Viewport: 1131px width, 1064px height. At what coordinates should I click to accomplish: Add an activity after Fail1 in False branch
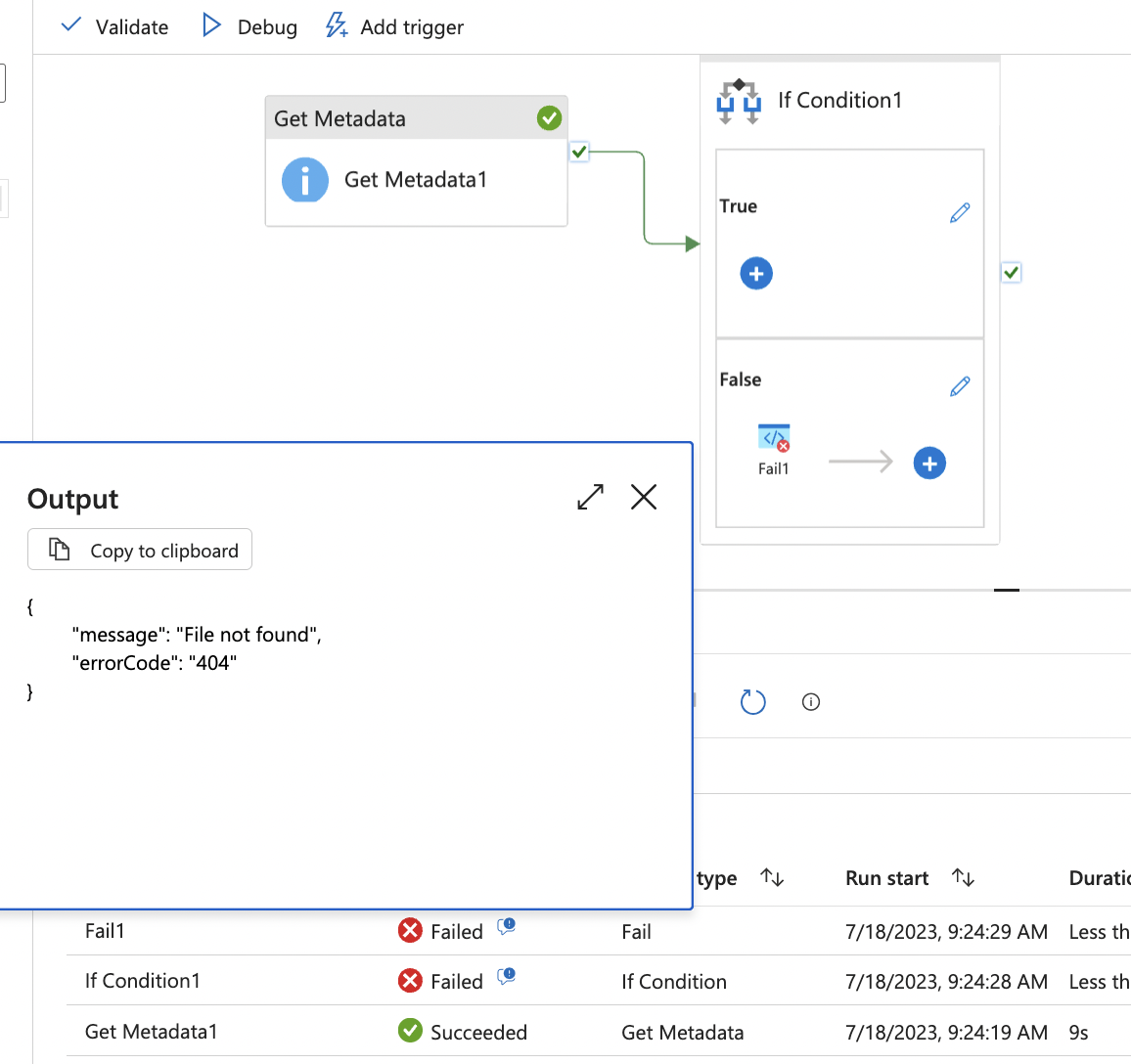tap(929, 464)
